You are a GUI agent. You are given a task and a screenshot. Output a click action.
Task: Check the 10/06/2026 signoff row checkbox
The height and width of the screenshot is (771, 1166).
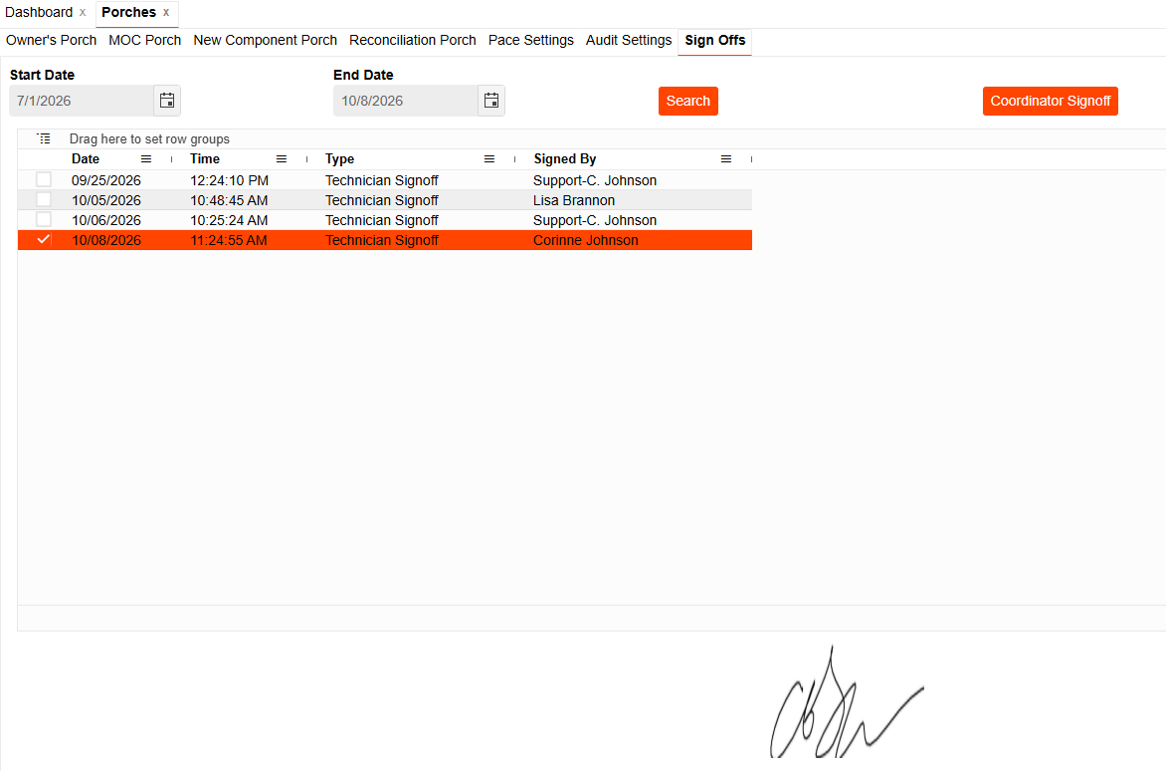44,220
